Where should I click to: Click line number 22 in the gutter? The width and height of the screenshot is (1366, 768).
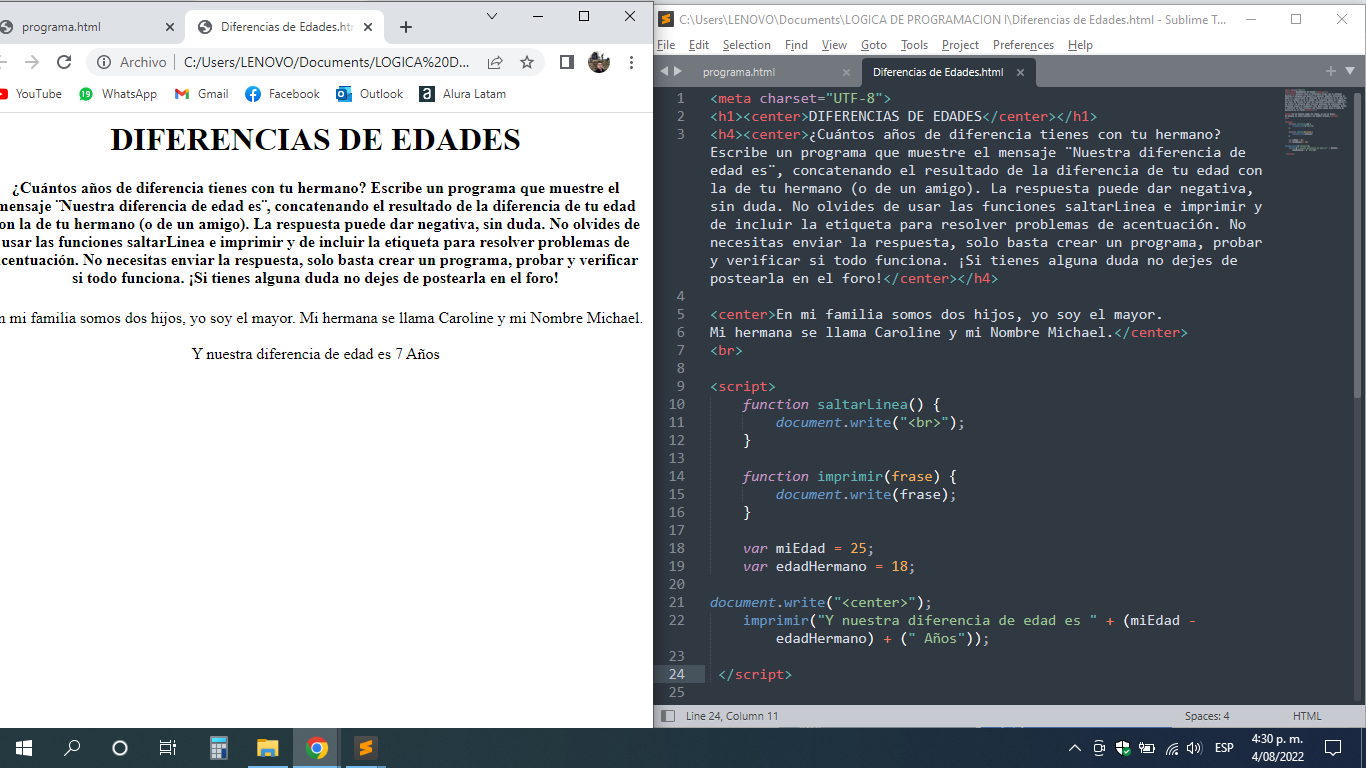tap(676, 620)
